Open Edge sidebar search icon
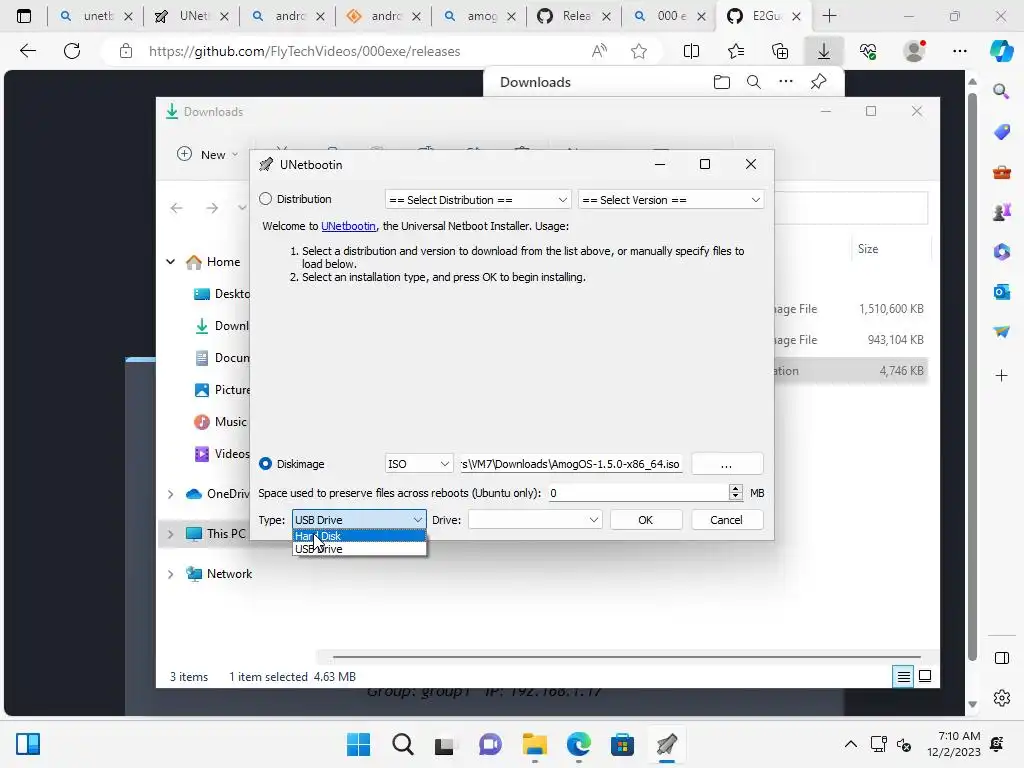The height and width of the screenshot is (768, 1024). (x=1001, y=91)
